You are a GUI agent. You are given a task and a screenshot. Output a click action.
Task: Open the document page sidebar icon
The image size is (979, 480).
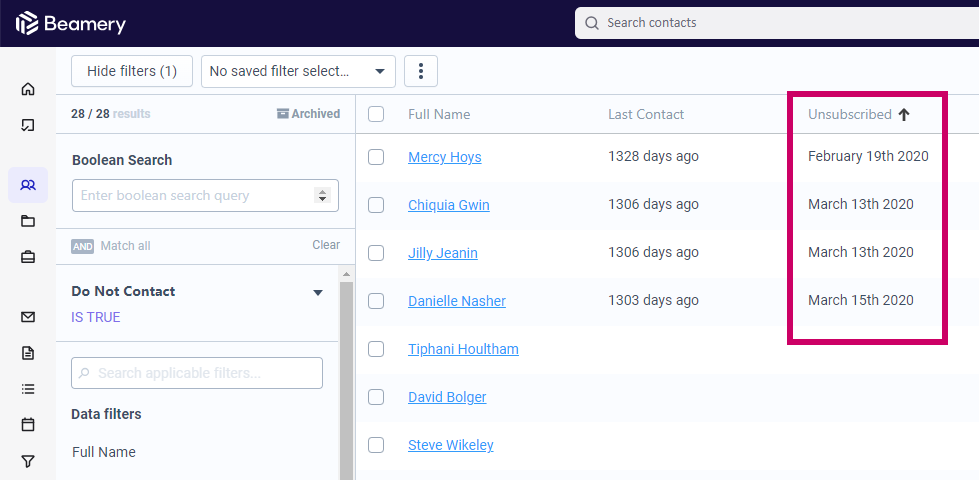pyautogui.click(x=27, y=353)
